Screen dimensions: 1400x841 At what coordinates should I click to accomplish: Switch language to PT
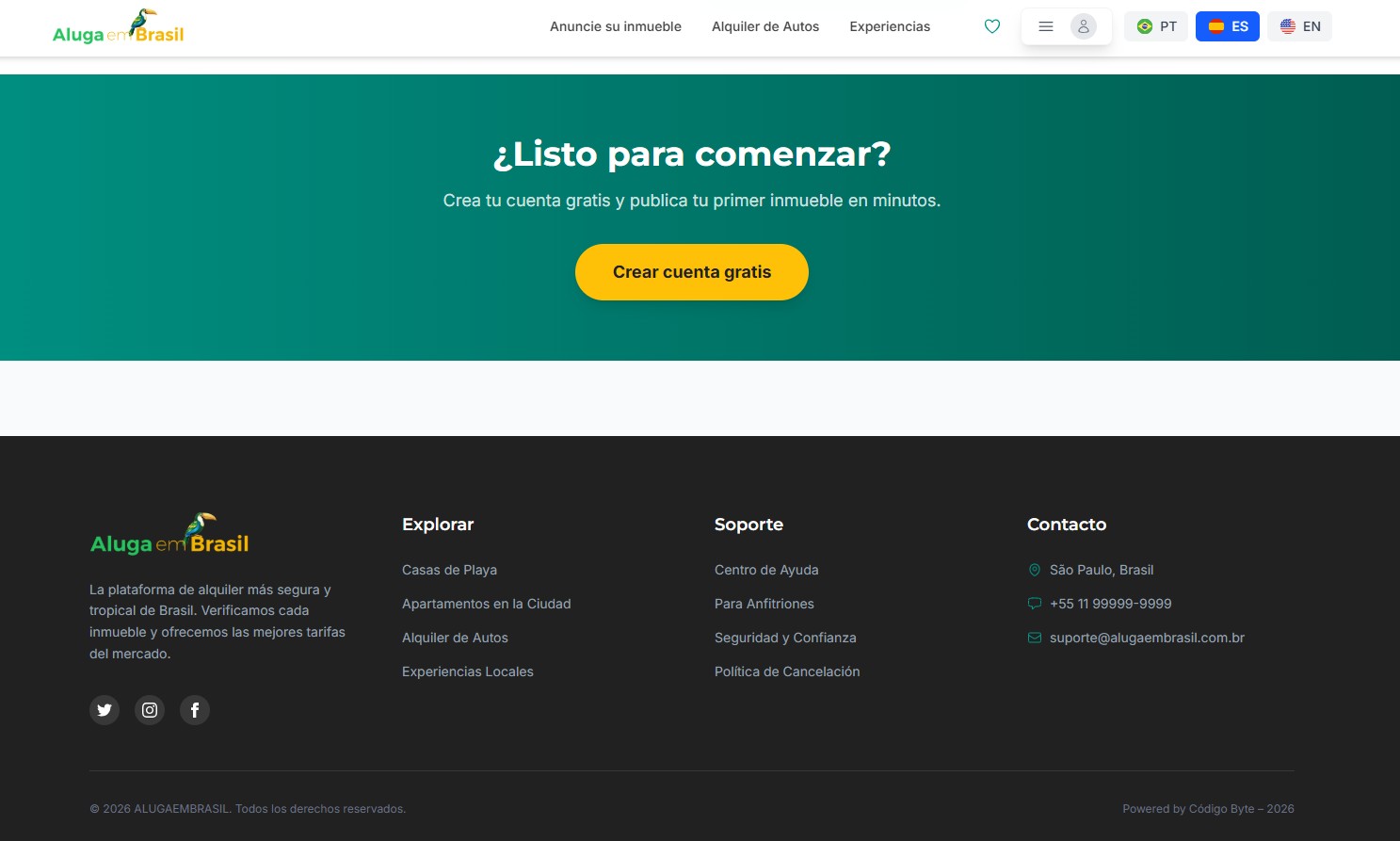(1155, 26)
